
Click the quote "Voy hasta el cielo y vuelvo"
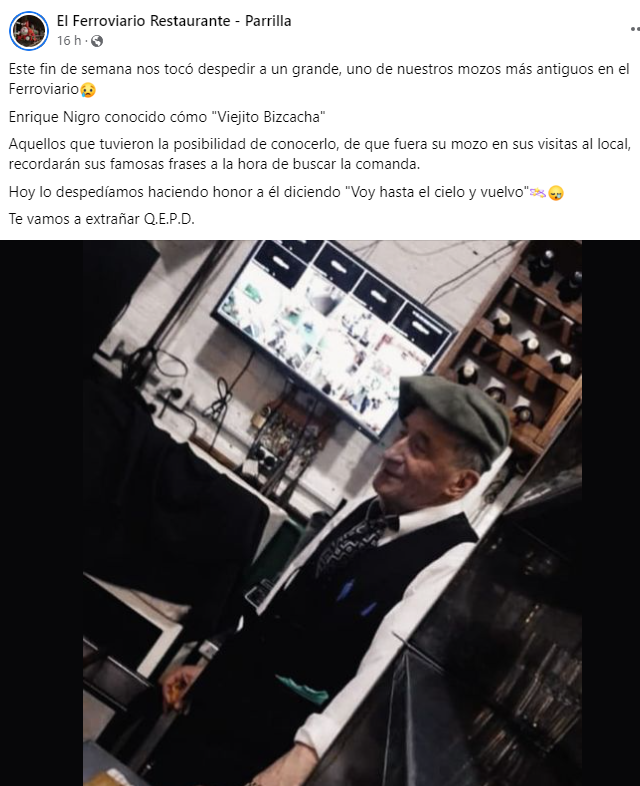(x=437, y=192)
